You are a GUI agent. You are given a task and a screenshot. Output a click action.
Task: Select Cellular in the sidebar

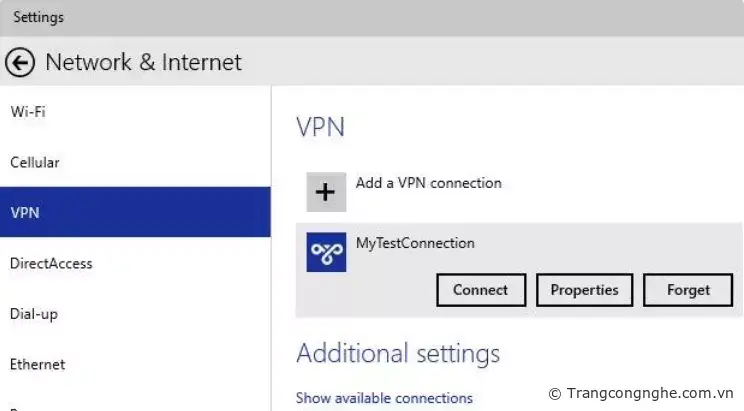click(x=35, y=162)
